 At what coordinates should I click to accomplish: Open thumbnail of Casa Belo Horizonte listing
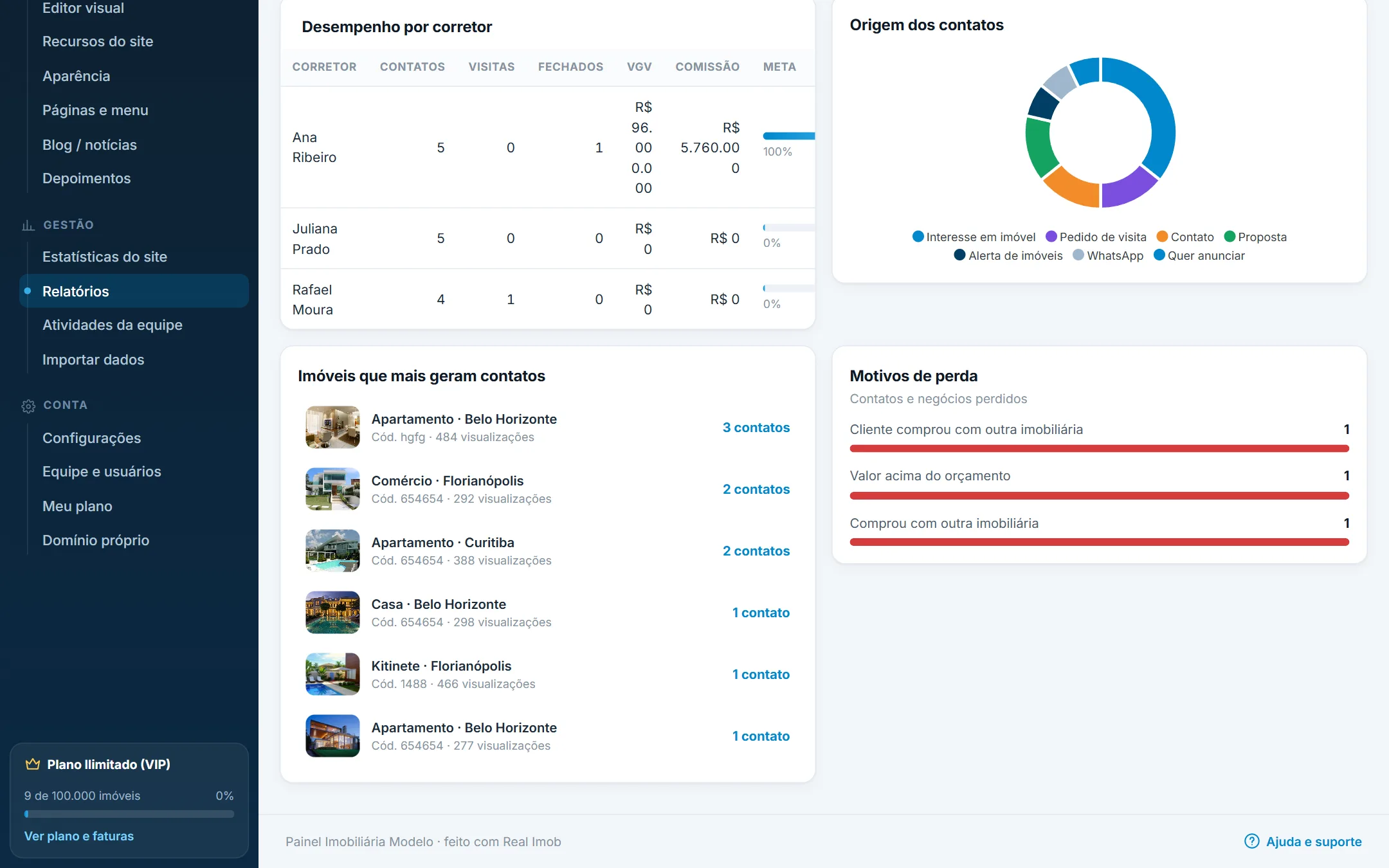coord(332,612)
